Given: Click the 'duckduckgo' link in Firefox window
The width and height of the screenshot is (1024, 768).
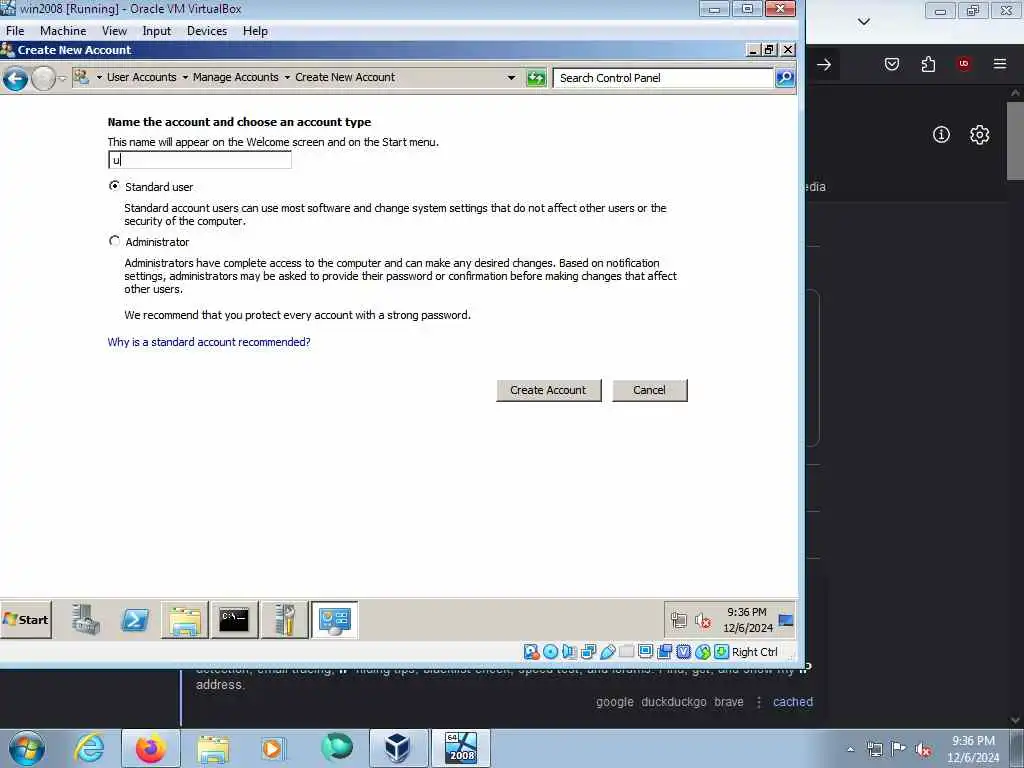Looking at the screenshot, I should [x=673, y=701].
